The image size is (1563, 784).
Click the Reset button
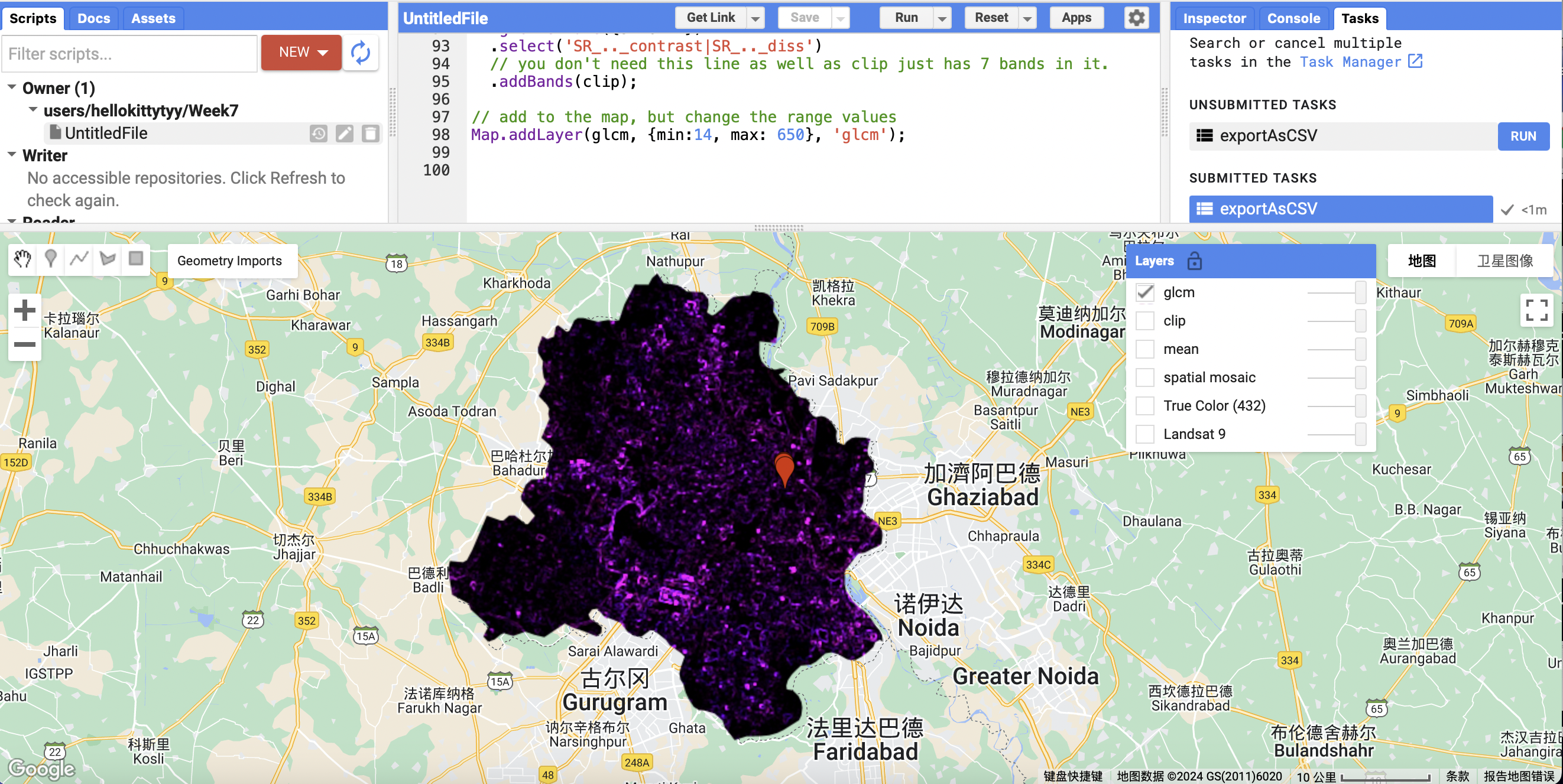pos(991,18)
